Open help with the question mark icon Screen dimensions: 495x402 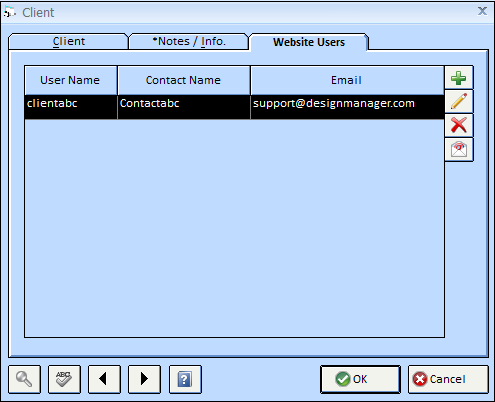pyautogui.click(x=185, y=379)
